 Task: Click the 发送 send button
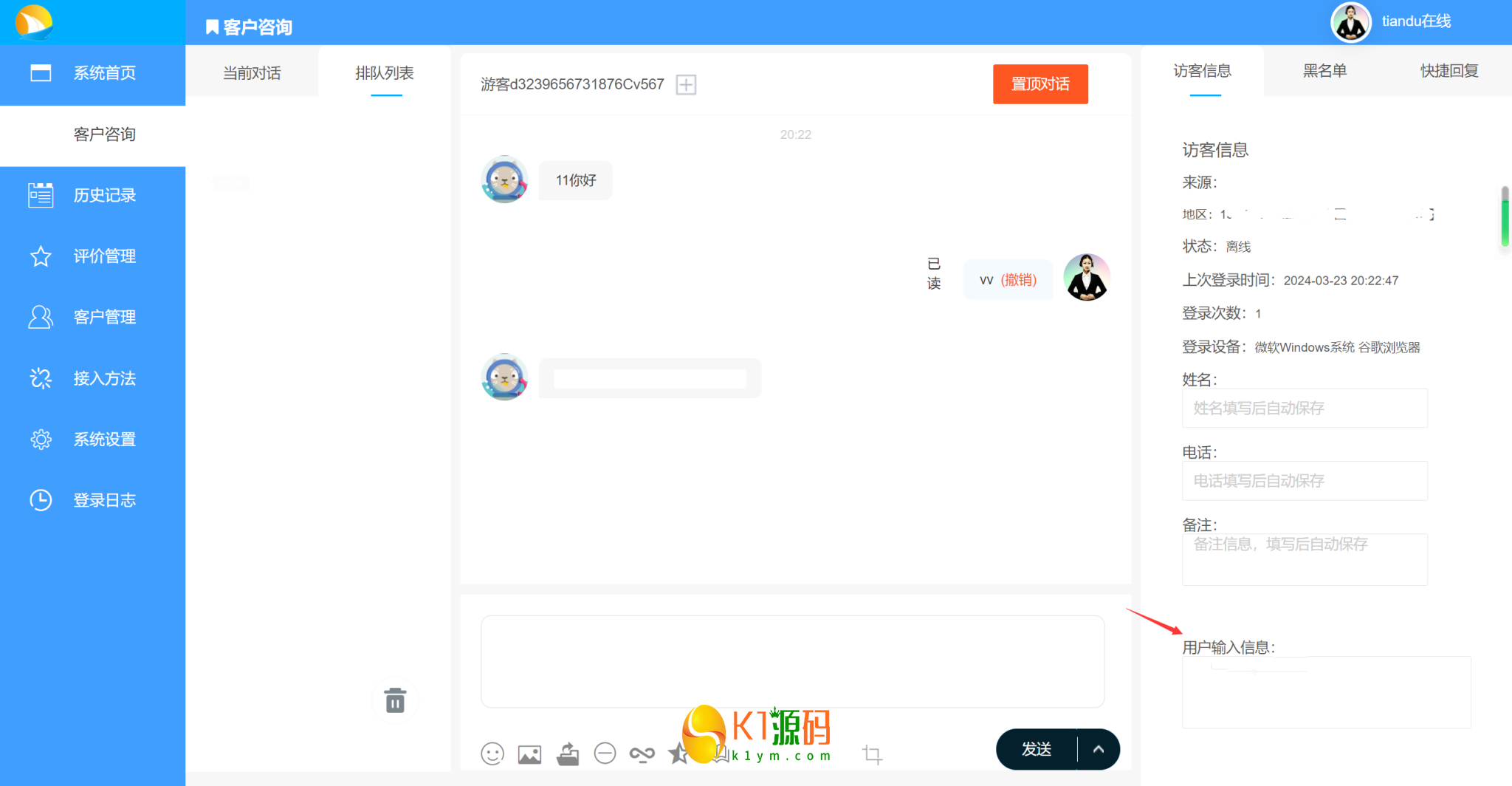coord(1036,748)
